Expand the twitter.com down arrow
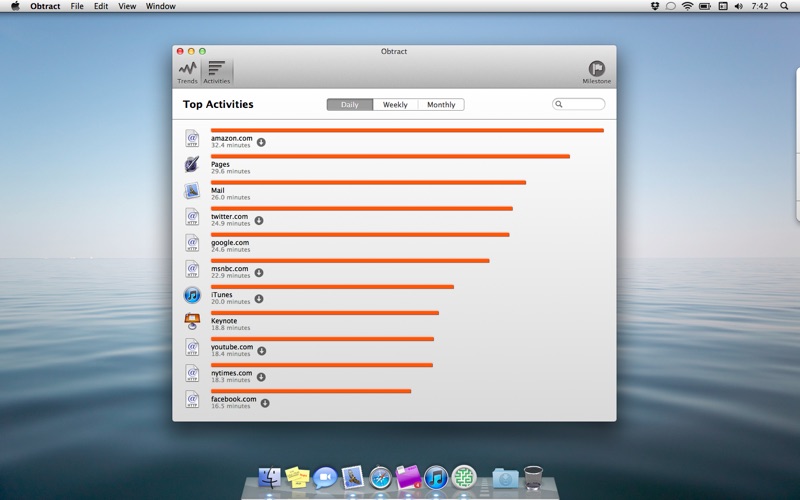 (x=259, y=220)
